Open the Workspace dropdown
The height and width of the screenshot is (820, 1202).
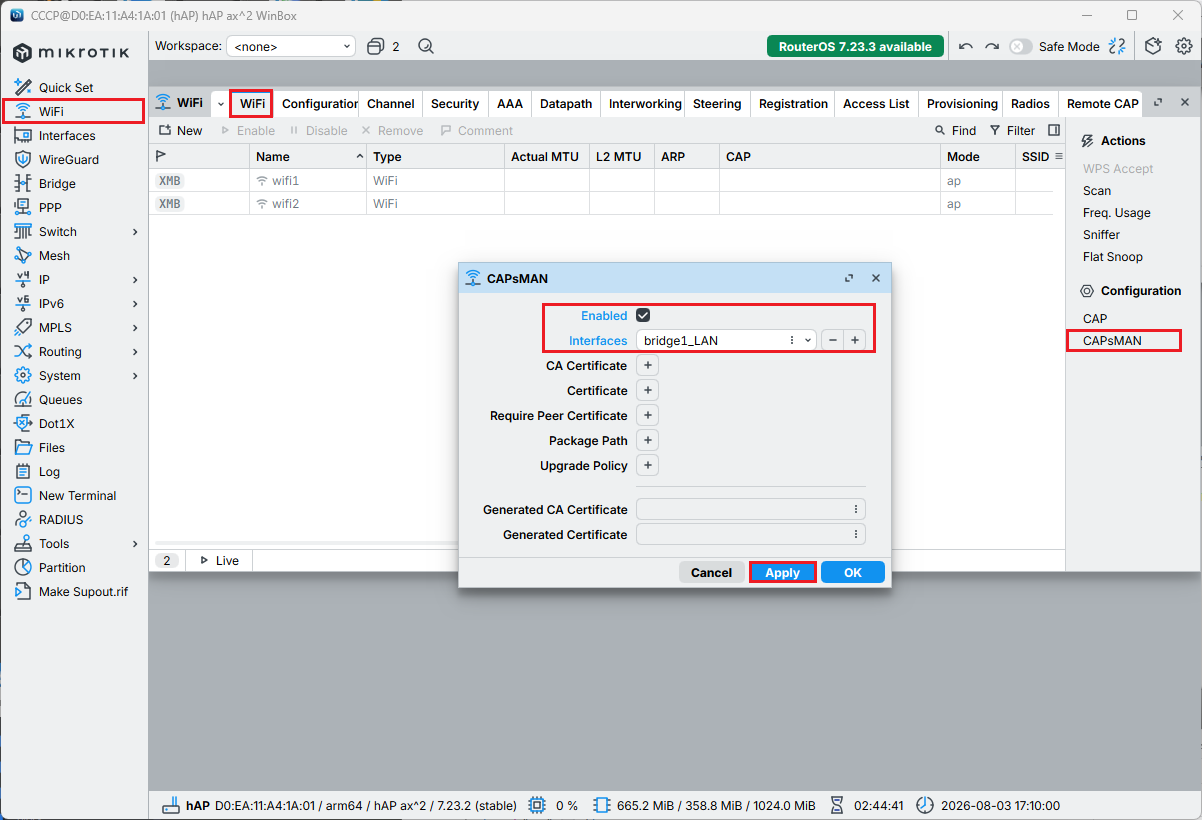pyautogui.click(x=291, y=46)
